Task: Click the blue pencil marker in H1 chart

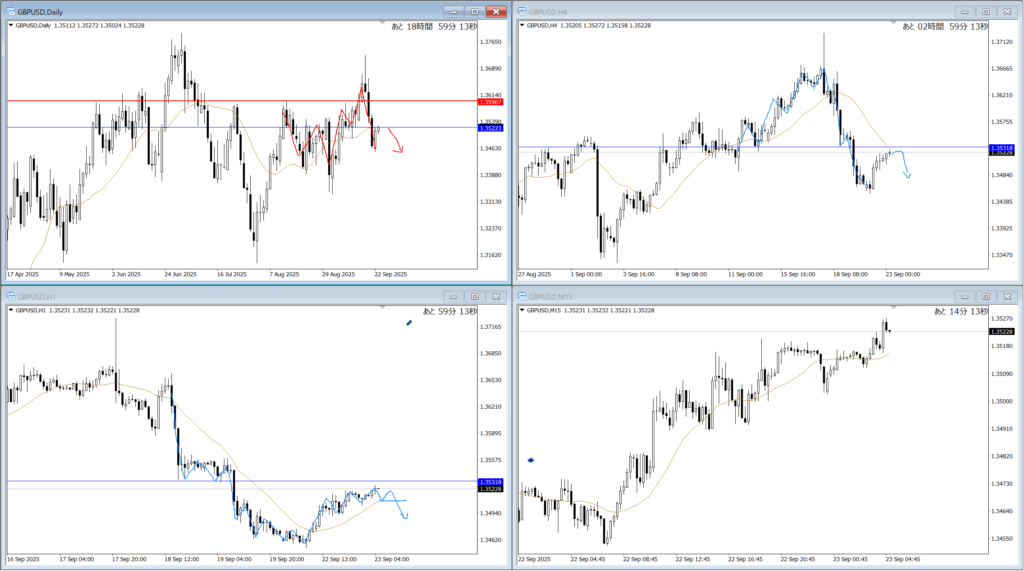Action: 409,323
